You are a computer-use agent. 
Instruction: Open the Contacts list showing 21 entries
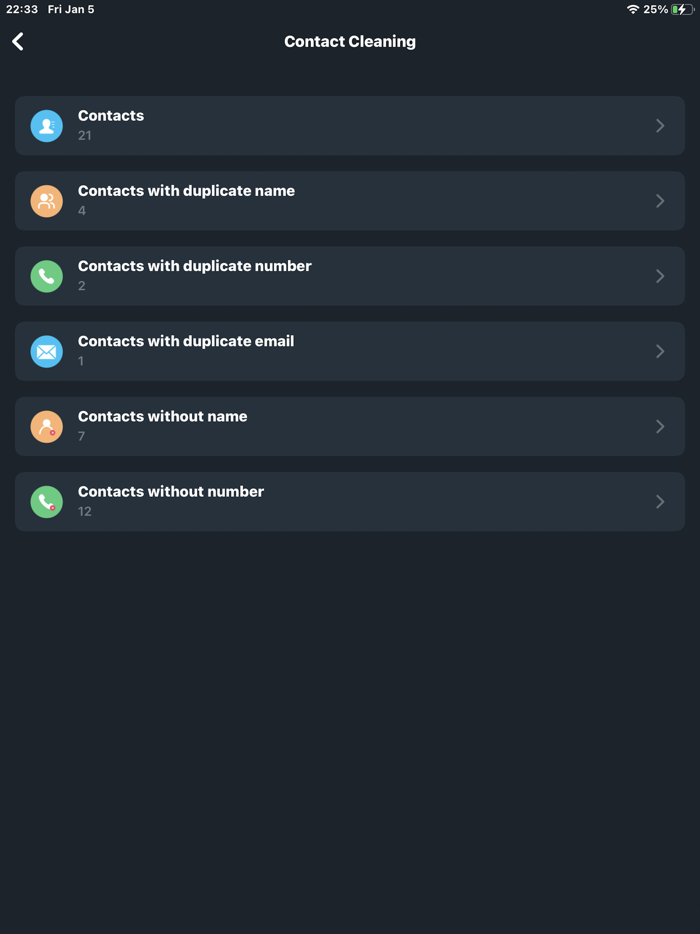tap(350, 125)
